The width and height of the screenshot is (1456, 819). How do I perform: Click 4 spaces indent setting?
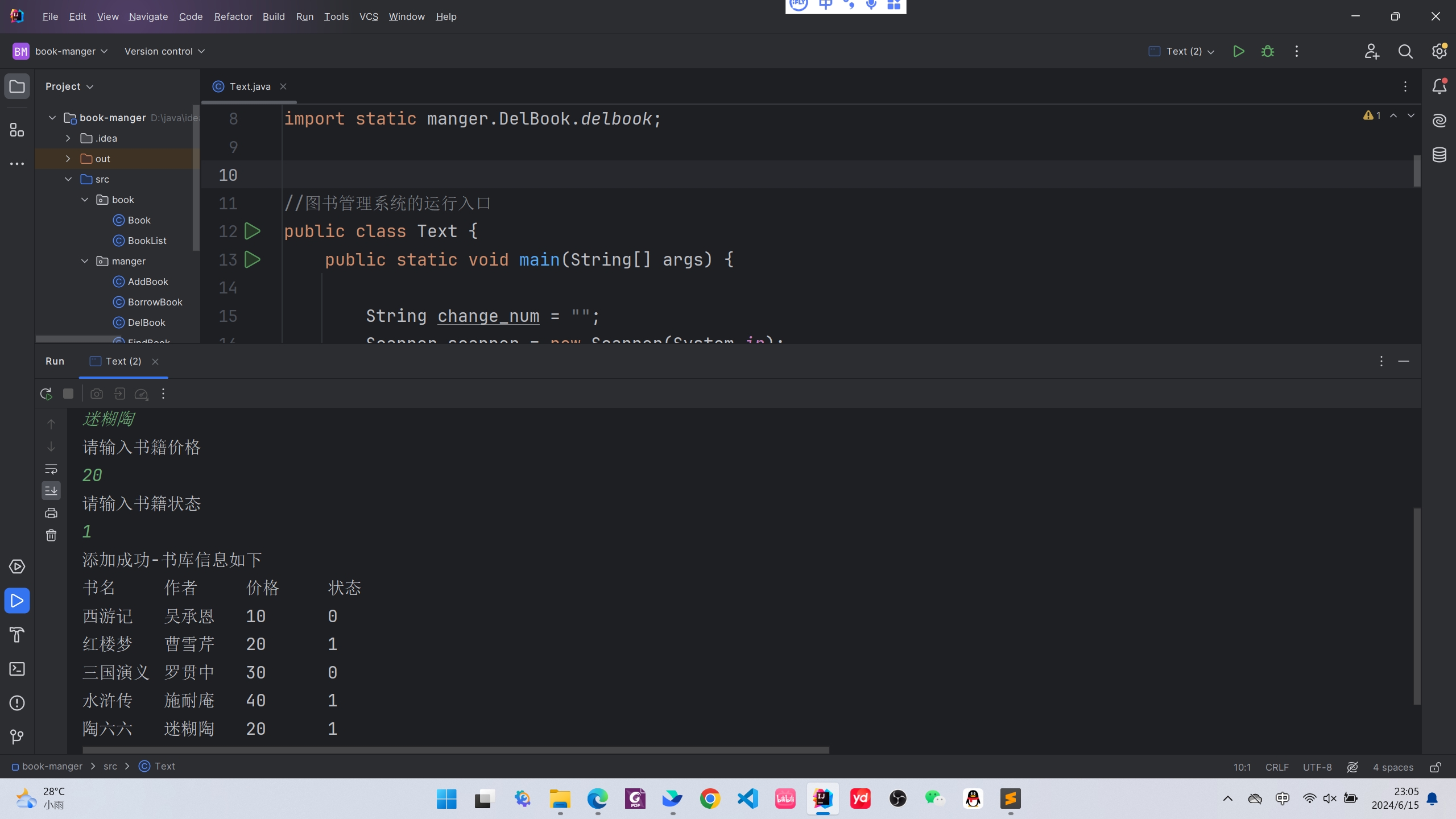1393,767
